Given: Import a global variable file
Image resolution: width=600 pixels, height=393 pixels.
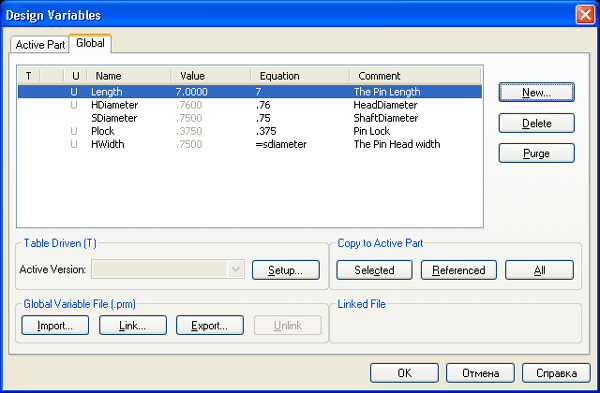Looking at the screenshot, I should 55,325.
